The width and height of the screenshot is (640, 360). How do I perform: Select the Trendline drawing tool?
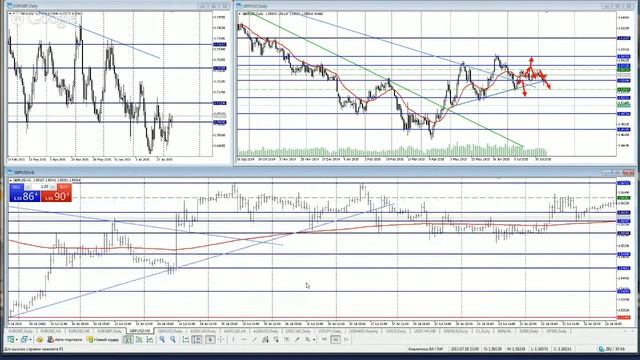point(254,339)
